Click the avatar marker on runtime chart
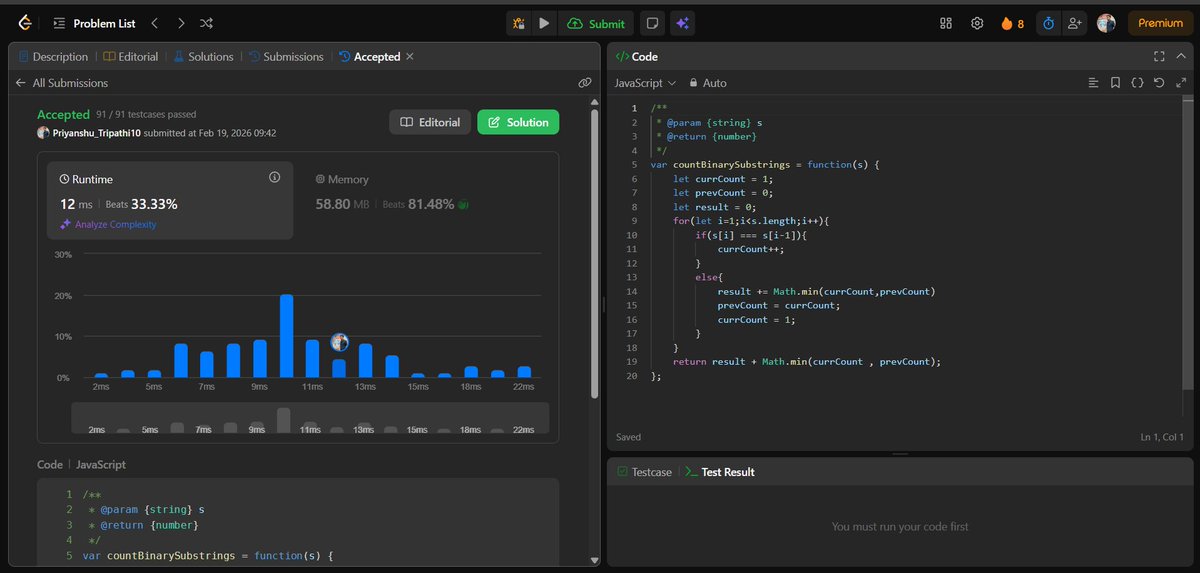The image size is (1200, 573). [339, 342]
